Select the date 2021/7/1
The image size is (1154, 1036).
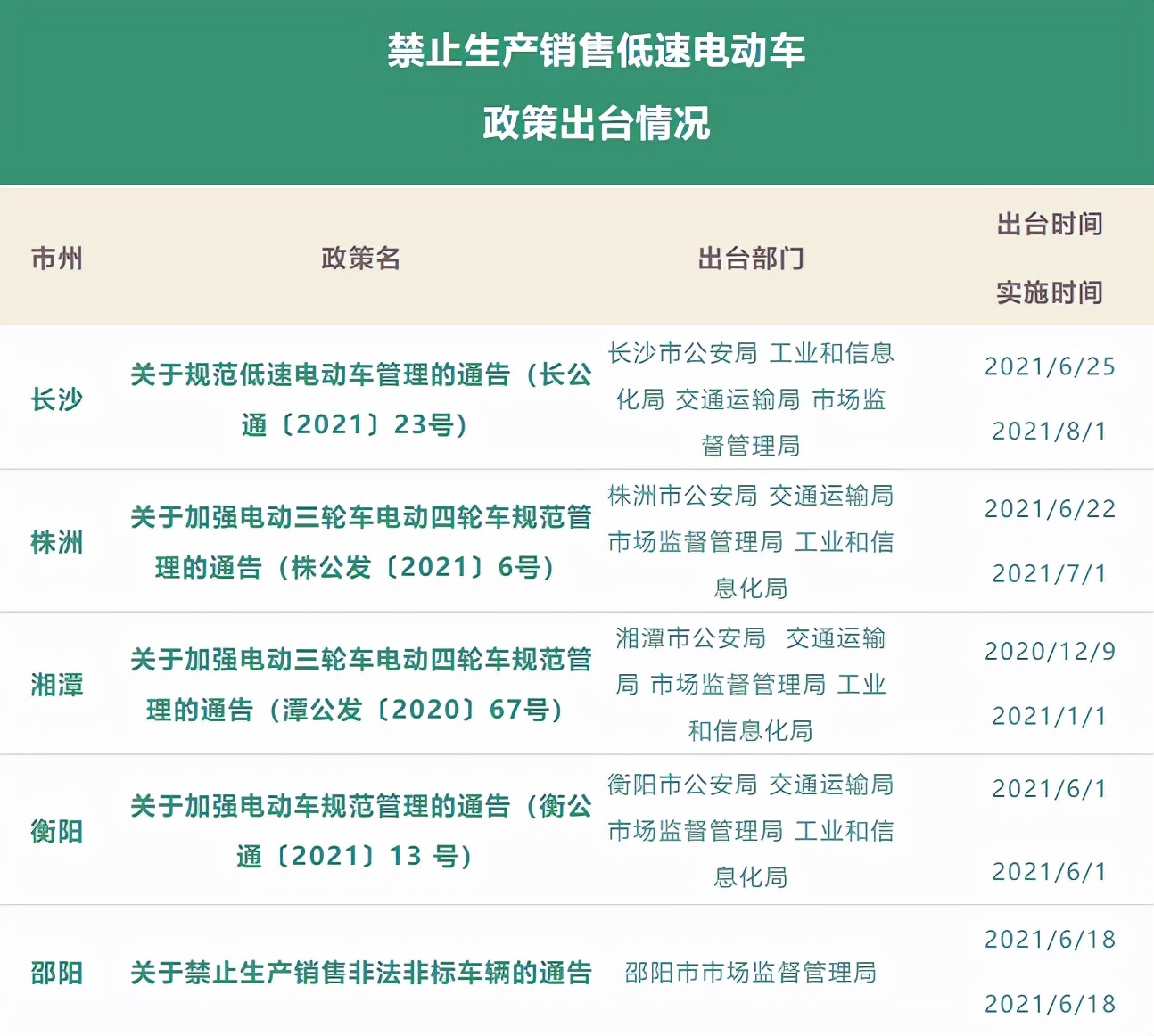[x=1050, y=573]
